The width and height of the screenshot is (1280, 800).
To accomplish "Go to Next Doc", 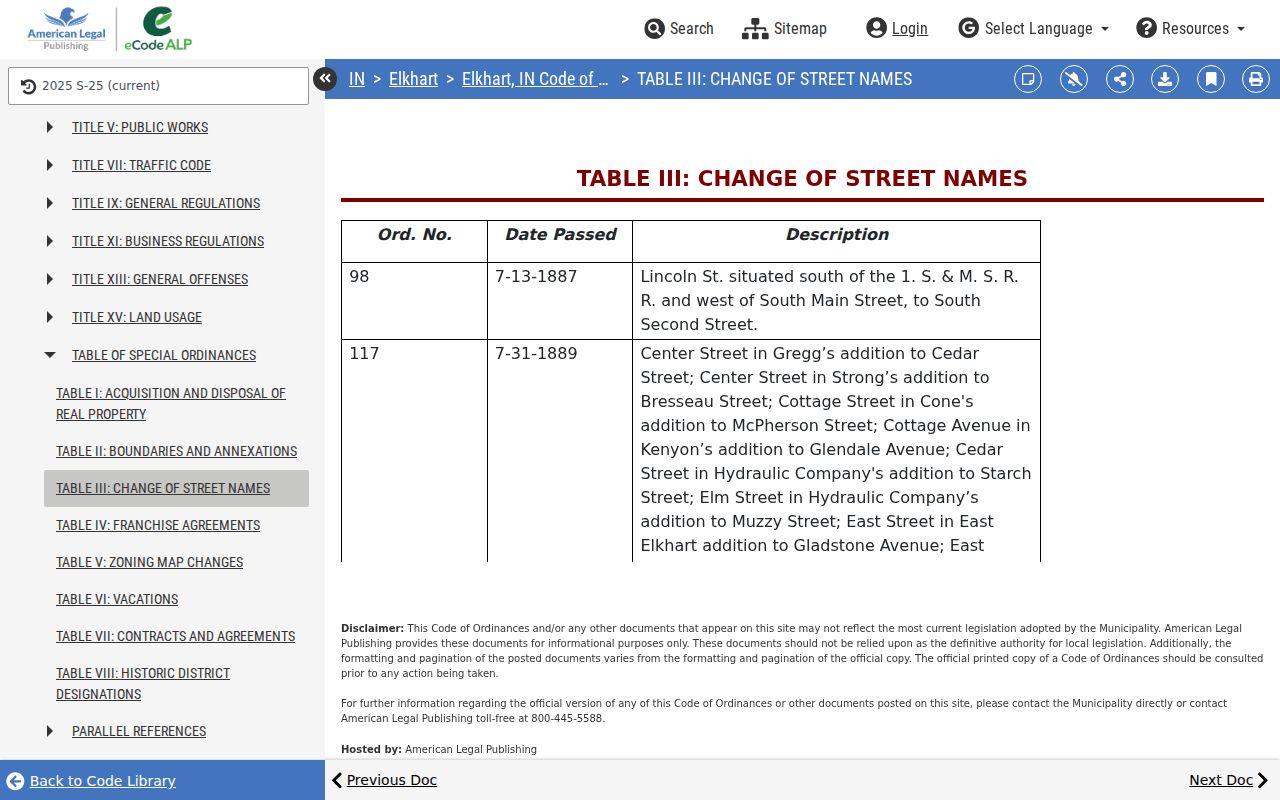I will [1229, 780].
